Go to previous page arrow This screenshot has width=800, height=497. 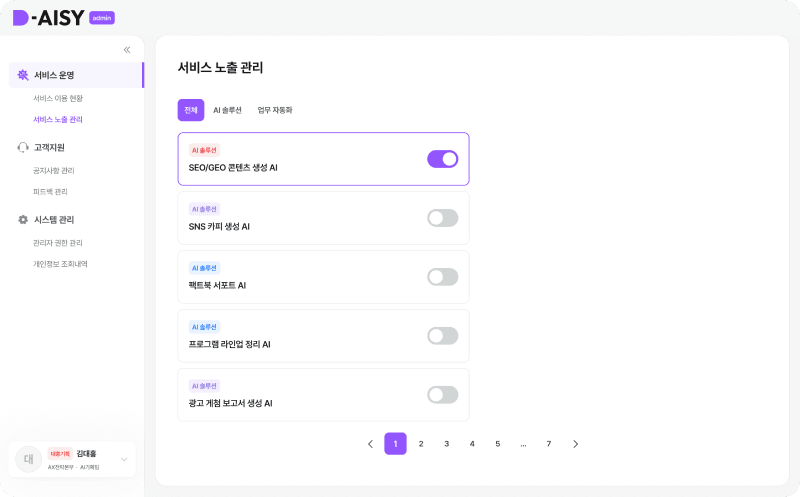point(370,444)
